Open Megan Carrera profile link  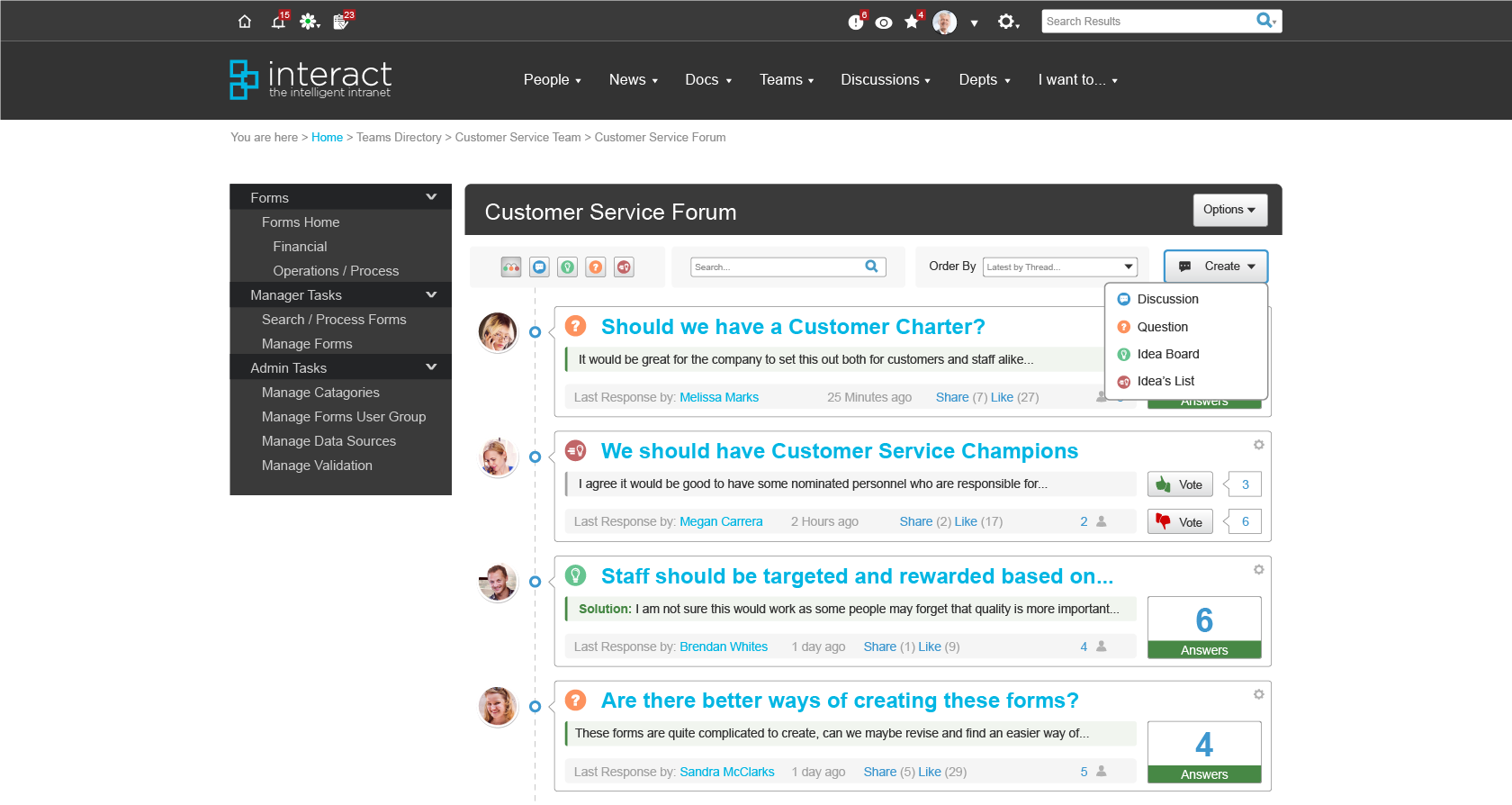721,521
